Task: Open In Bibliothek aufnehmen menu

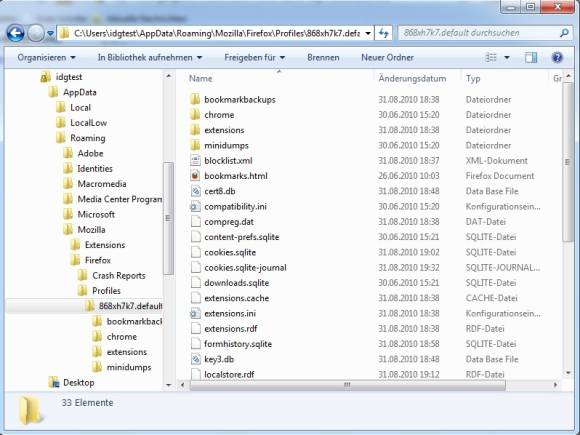Action: coord(150,57)
